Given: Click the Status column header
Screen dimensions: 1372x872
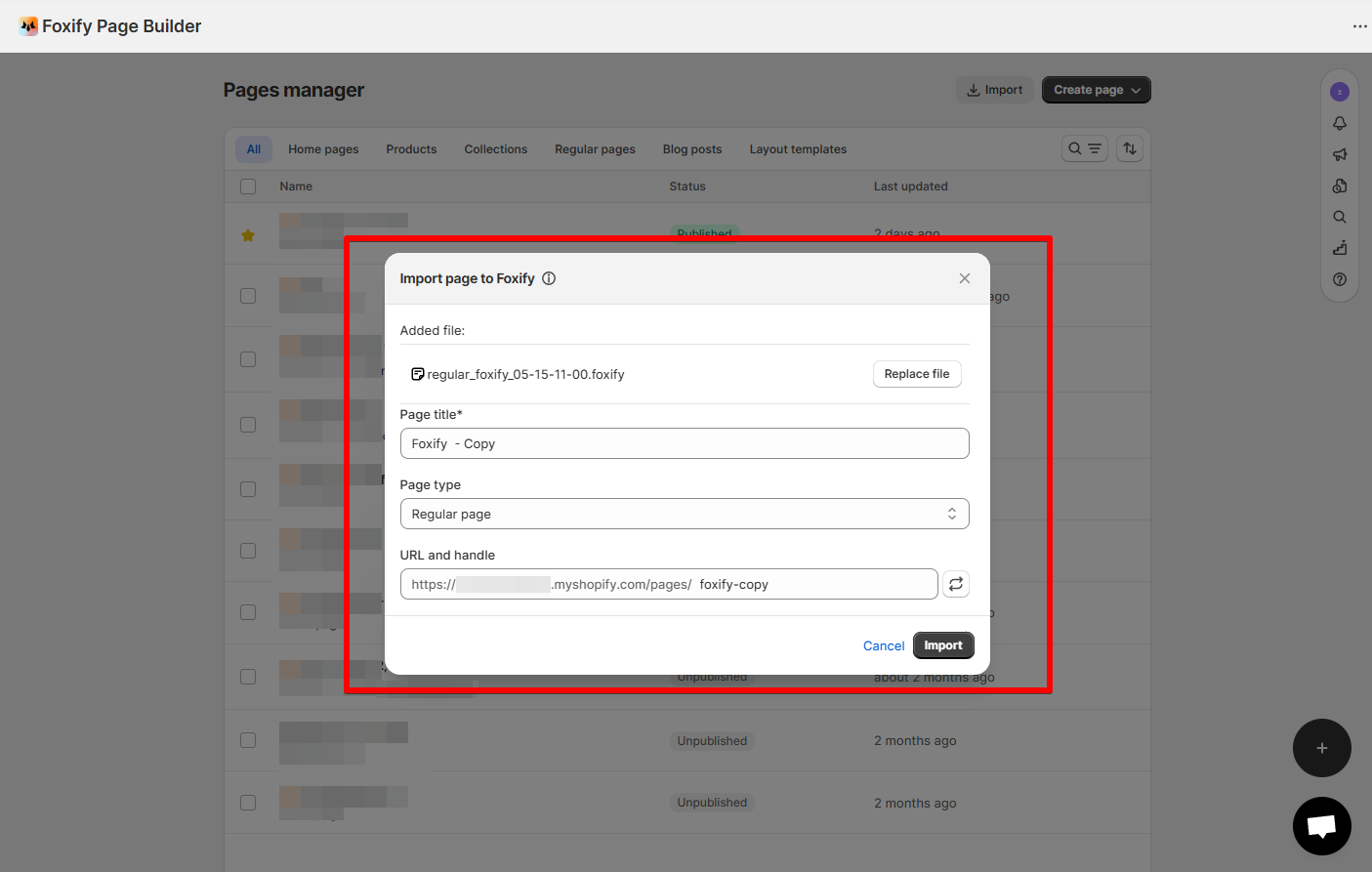Looking at the screenshot, I should pyautogui.click(x=687, y=187).
